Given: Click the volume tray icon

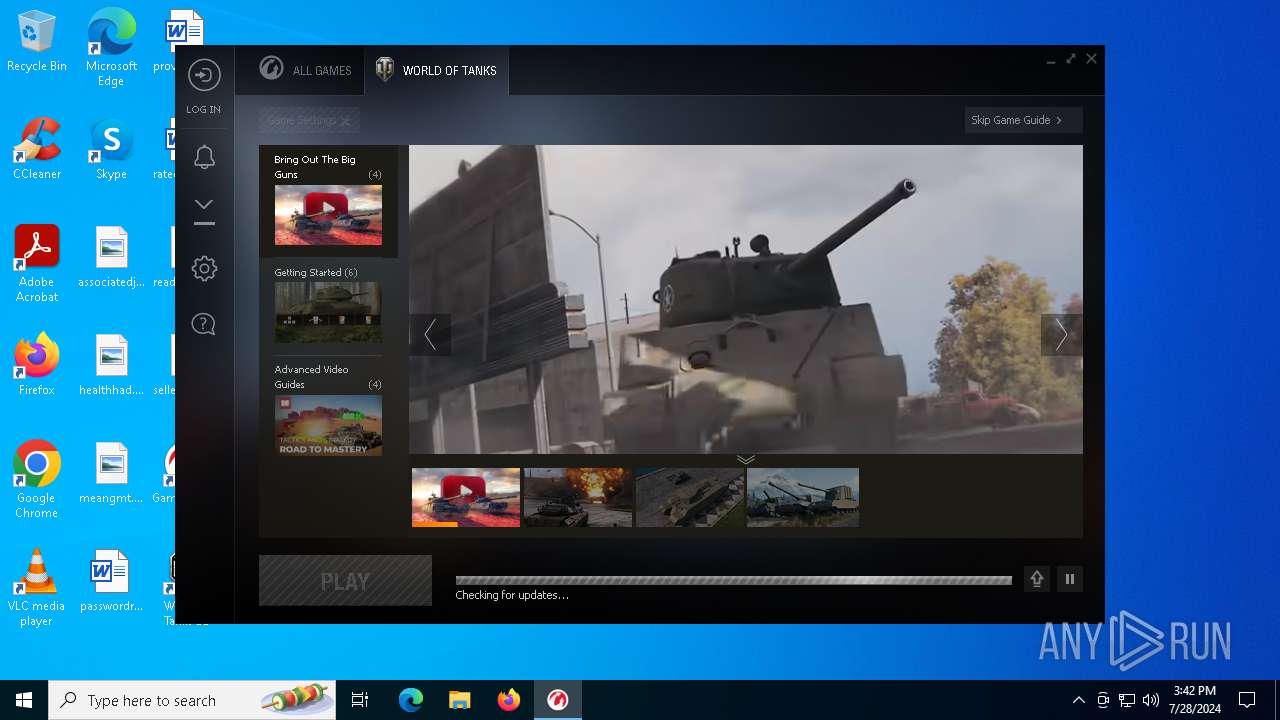Looking at the screenshot, I should point(1150,700).
